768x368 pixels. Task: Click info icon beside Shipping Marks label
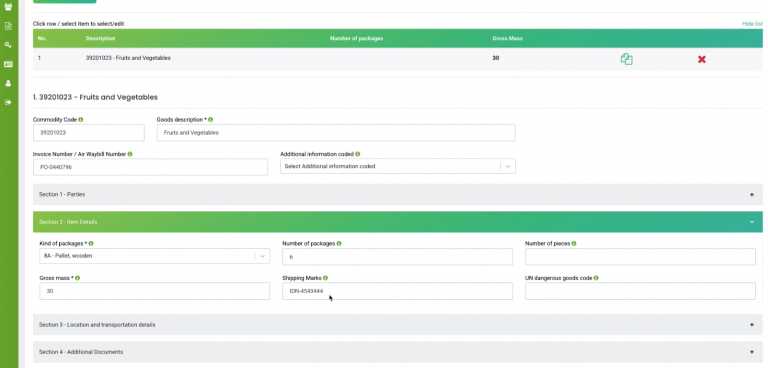click(325, 278)
